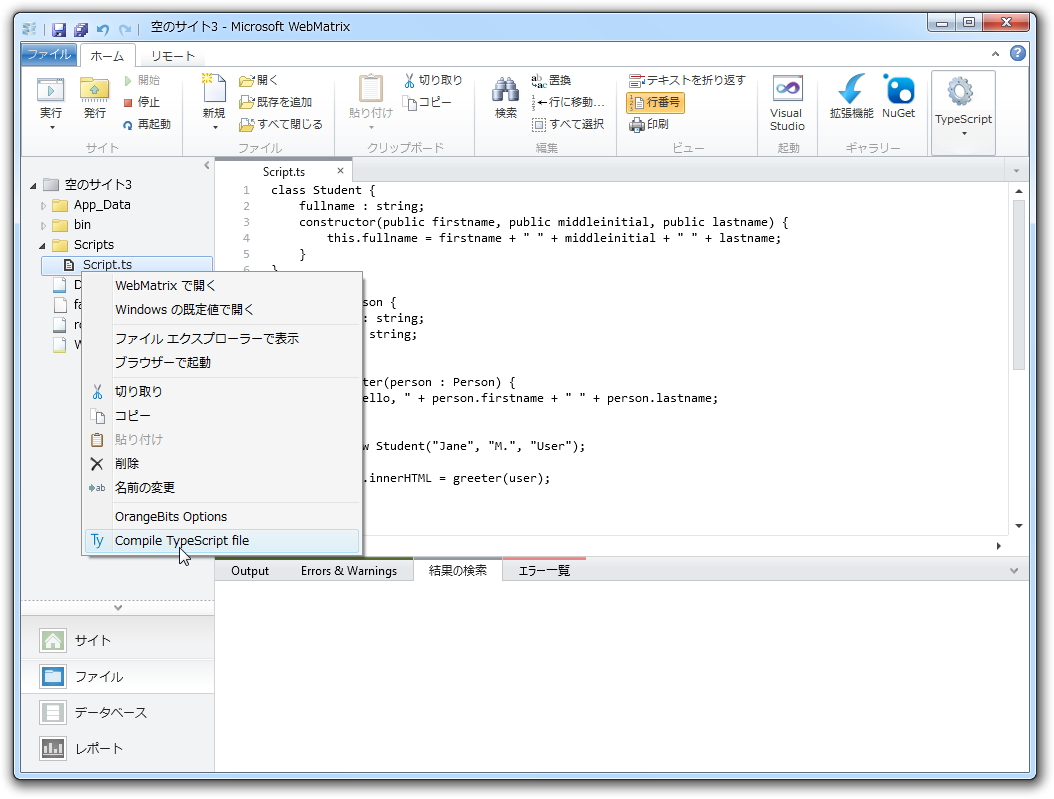Viewport: 1054px width, 799px height.
Task: Close the Script.ts editor tab
Action: [340, 171]
